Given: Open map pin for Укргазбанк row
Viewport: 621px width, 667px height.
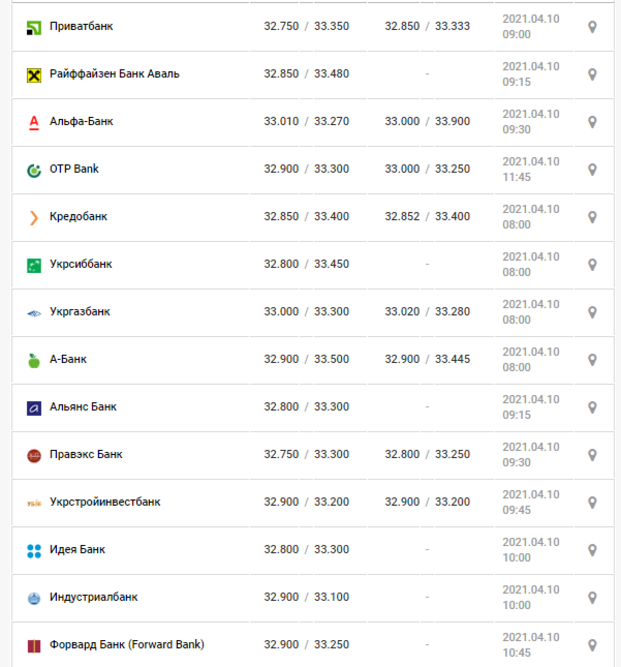Looking at the screenshot, I should [x=592, y=313].
